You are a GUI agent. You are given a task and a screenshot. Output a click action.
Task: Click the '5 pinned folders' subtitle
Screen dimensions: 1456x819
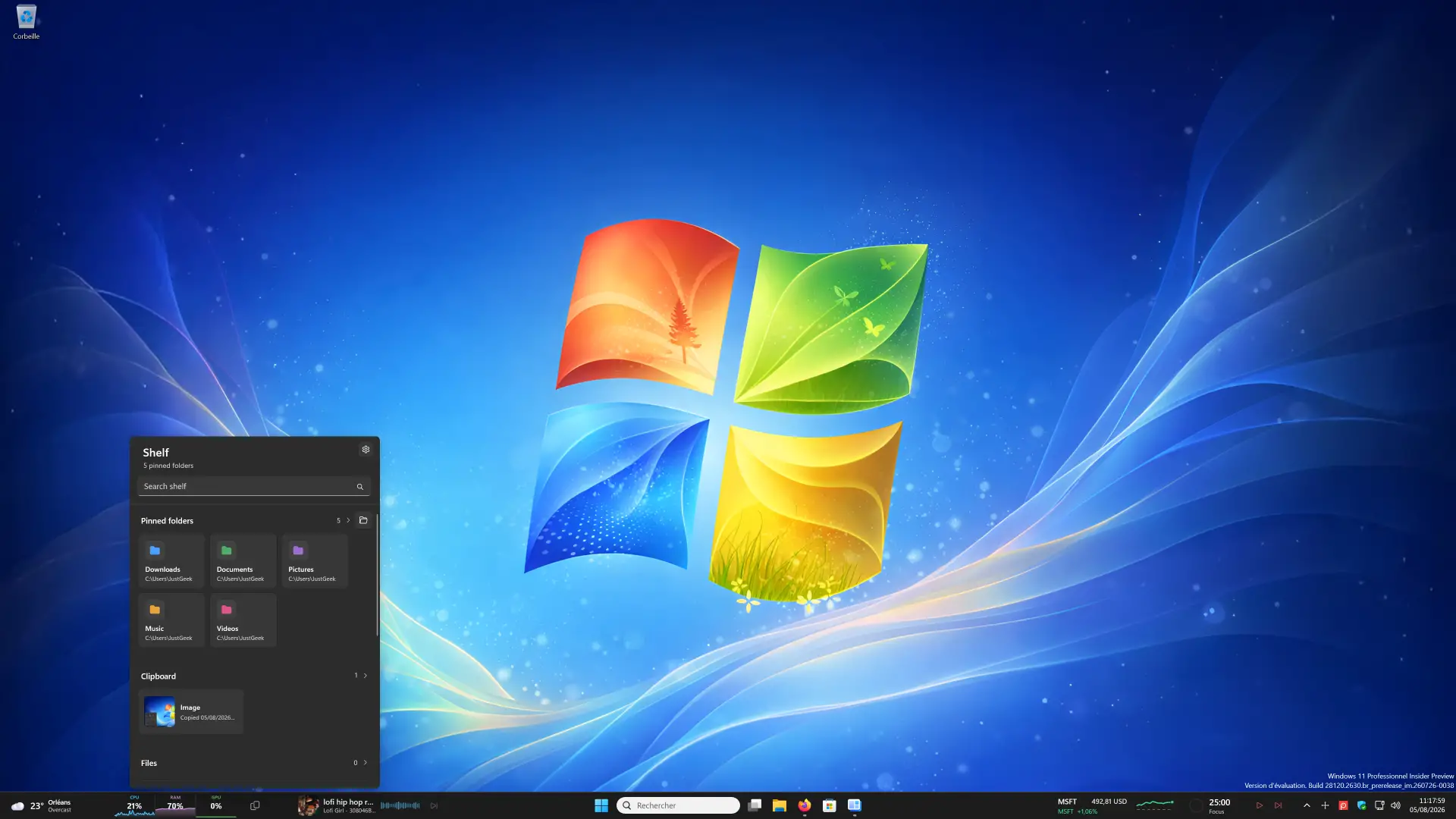click(168, 466)
